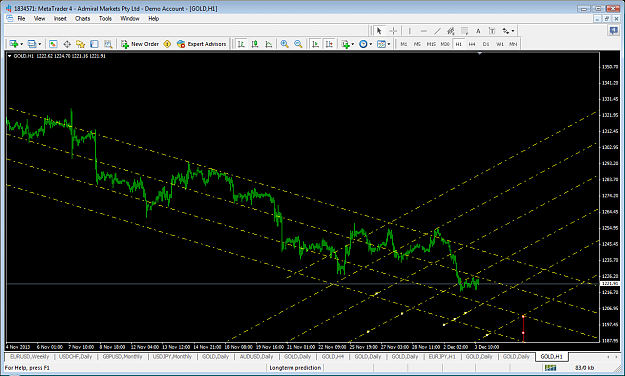This screenshot has height=376, width=625.
Task: Select the Text tool (A)
Action: pyautogui.click(x=478, y=31)
